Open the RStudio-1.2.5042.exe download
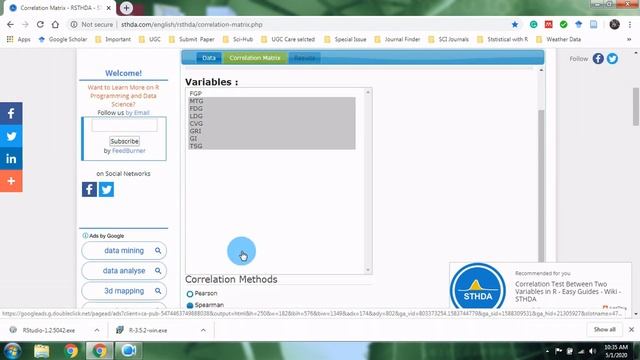Screen dimensions: 640x360 (49, 330)
